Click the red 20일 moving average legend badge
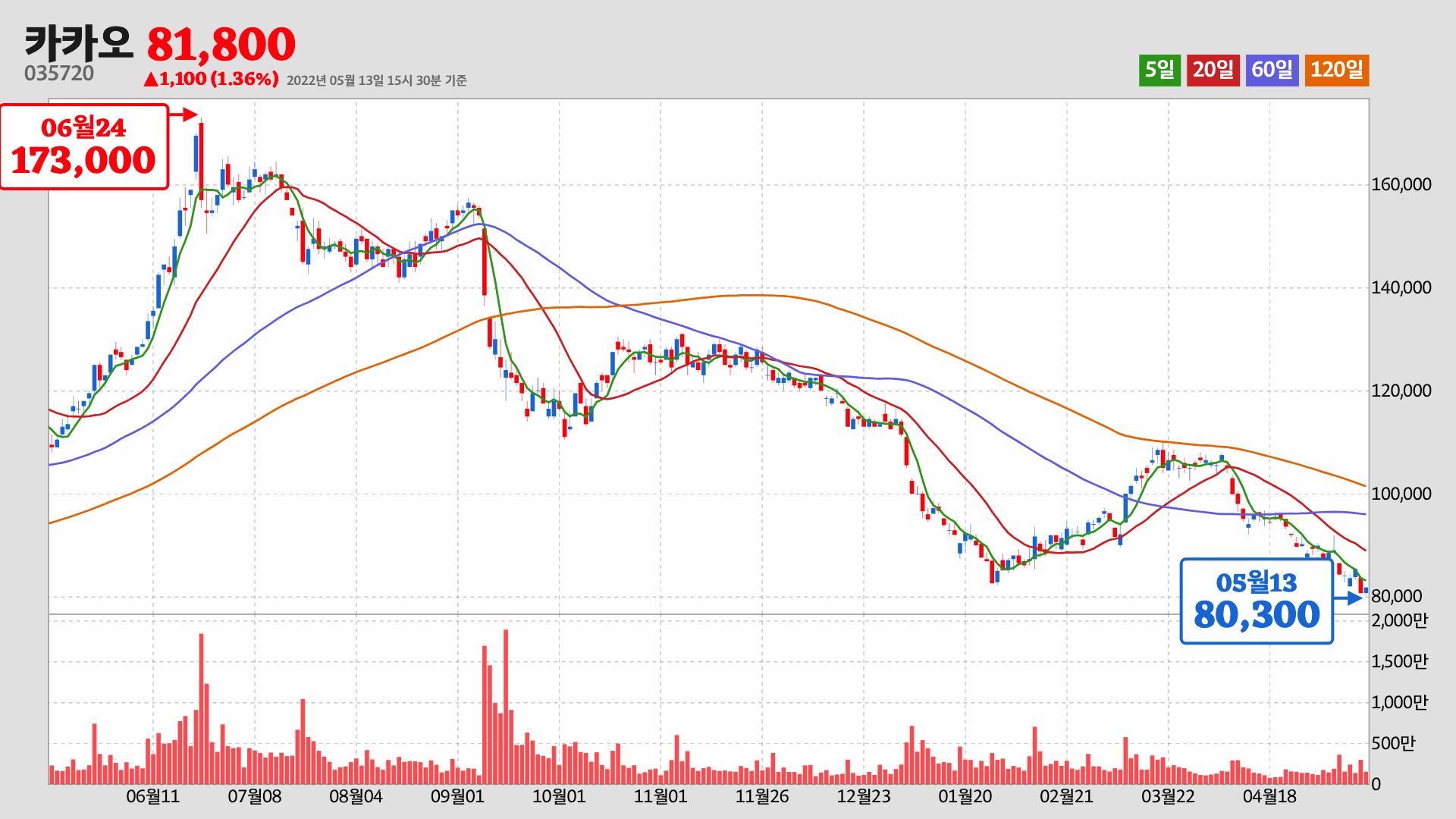The image size is (1456, 819). (1213, 71)
